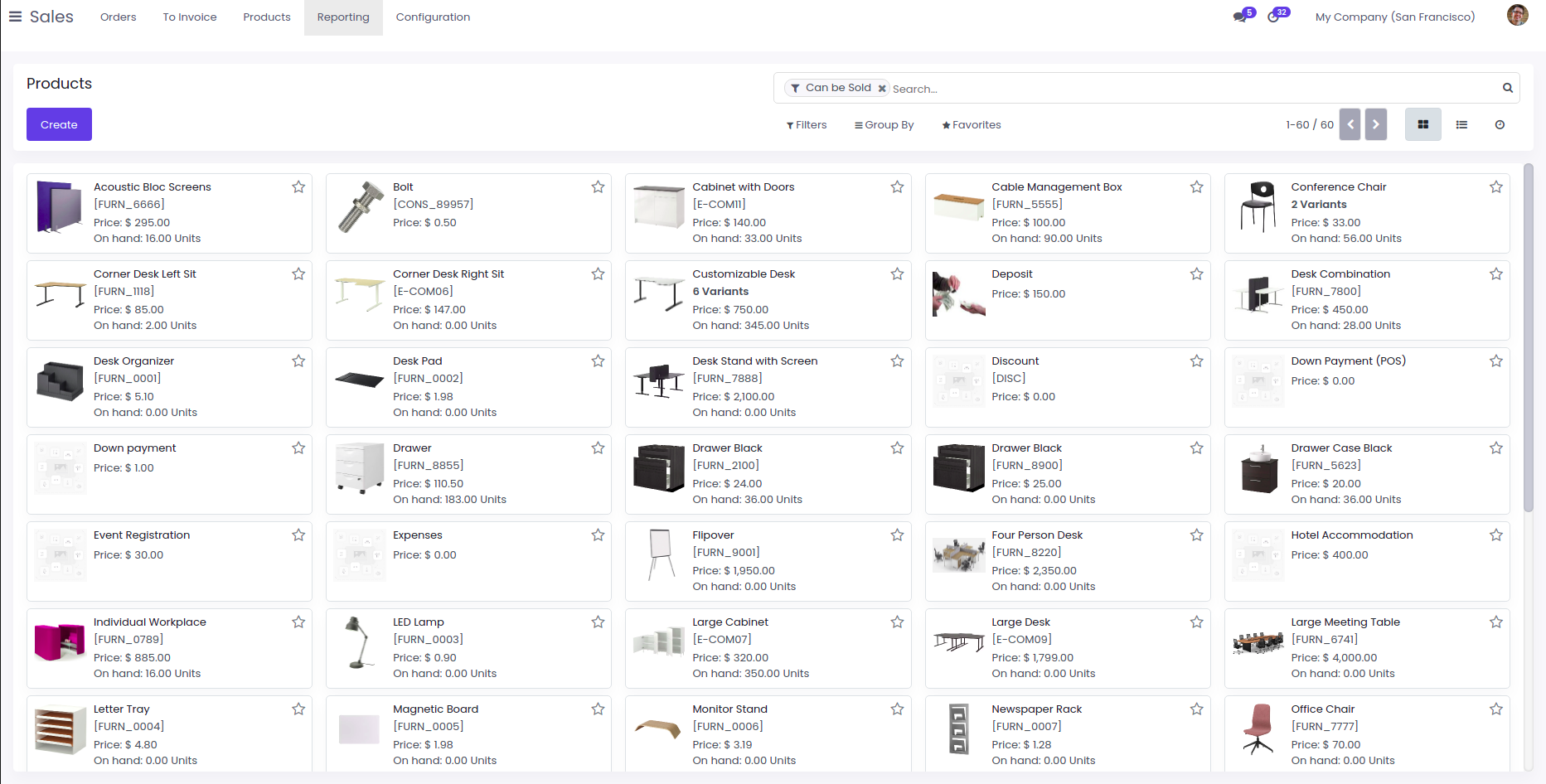Toggle favorite star on Conference Chair
Screen dimensions: 1546x784
[1495, 187]
